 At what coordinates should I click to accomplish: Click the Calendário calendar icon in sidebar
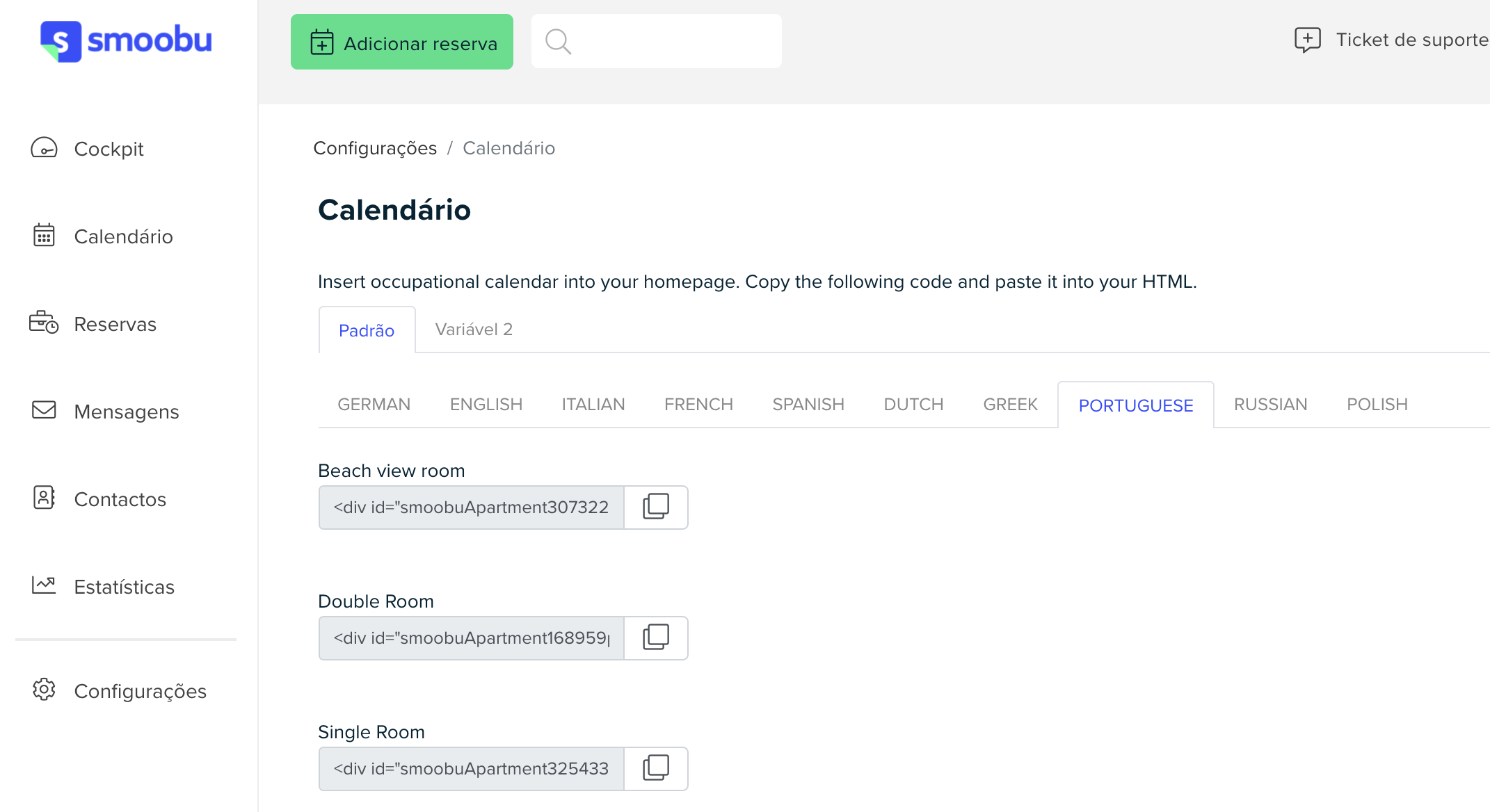(44, 236)
